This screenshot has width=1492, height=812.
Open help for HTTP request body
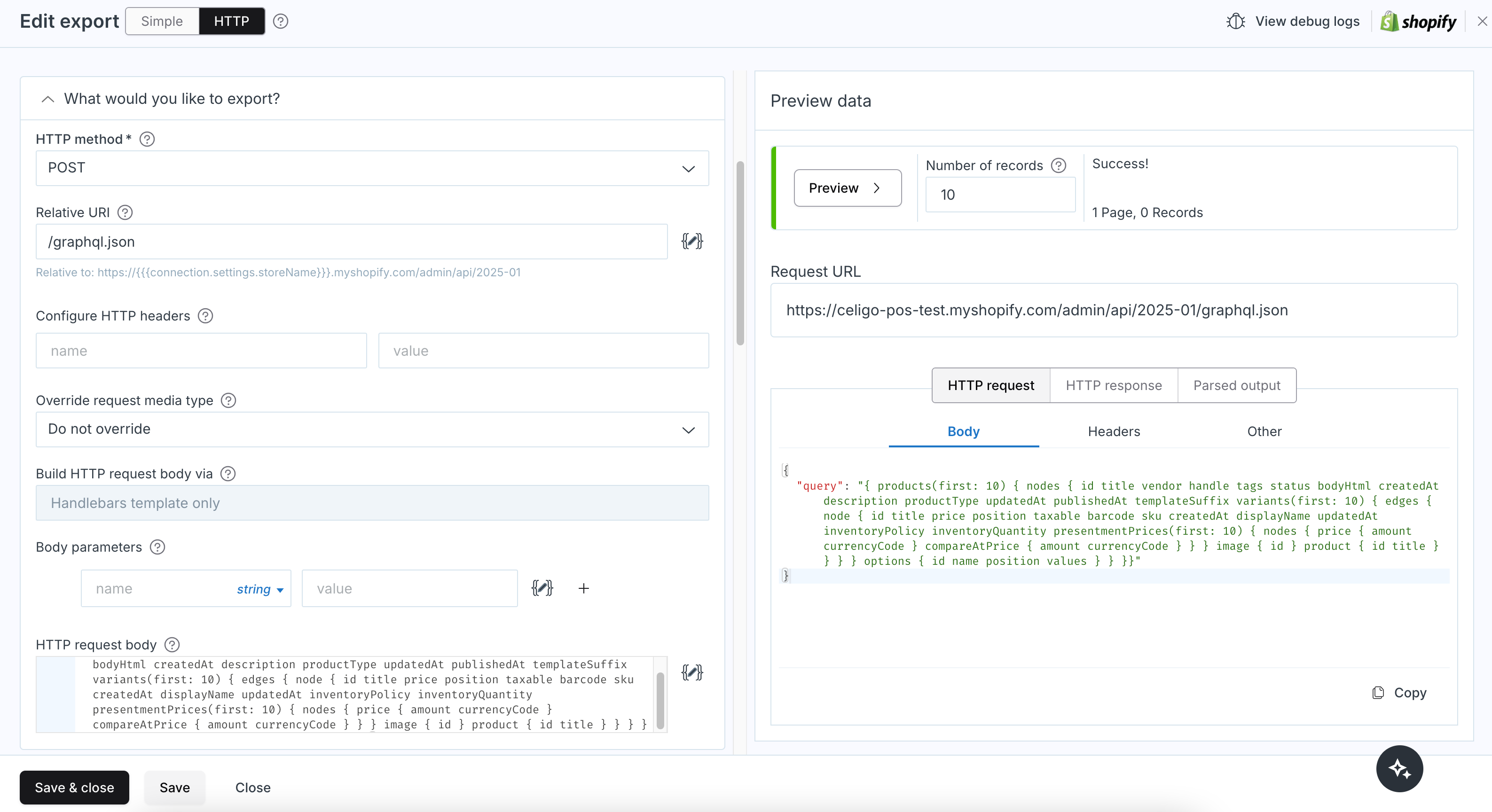172,645
